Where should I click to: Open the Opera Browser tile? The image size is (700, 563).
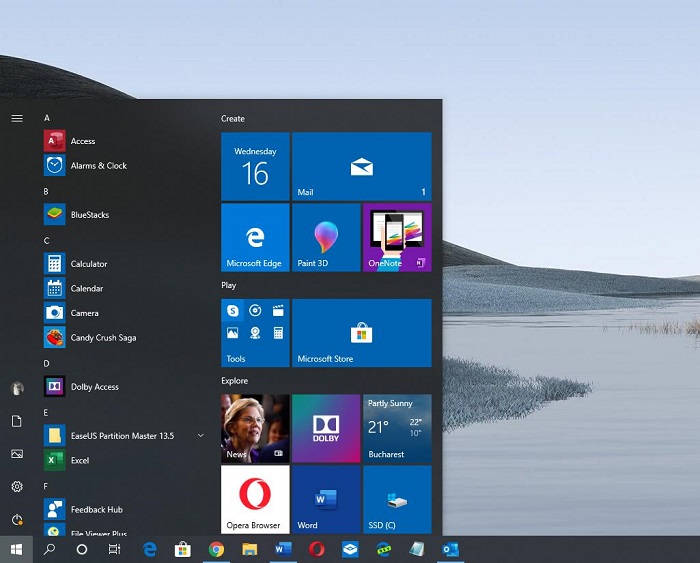[255, 499]
